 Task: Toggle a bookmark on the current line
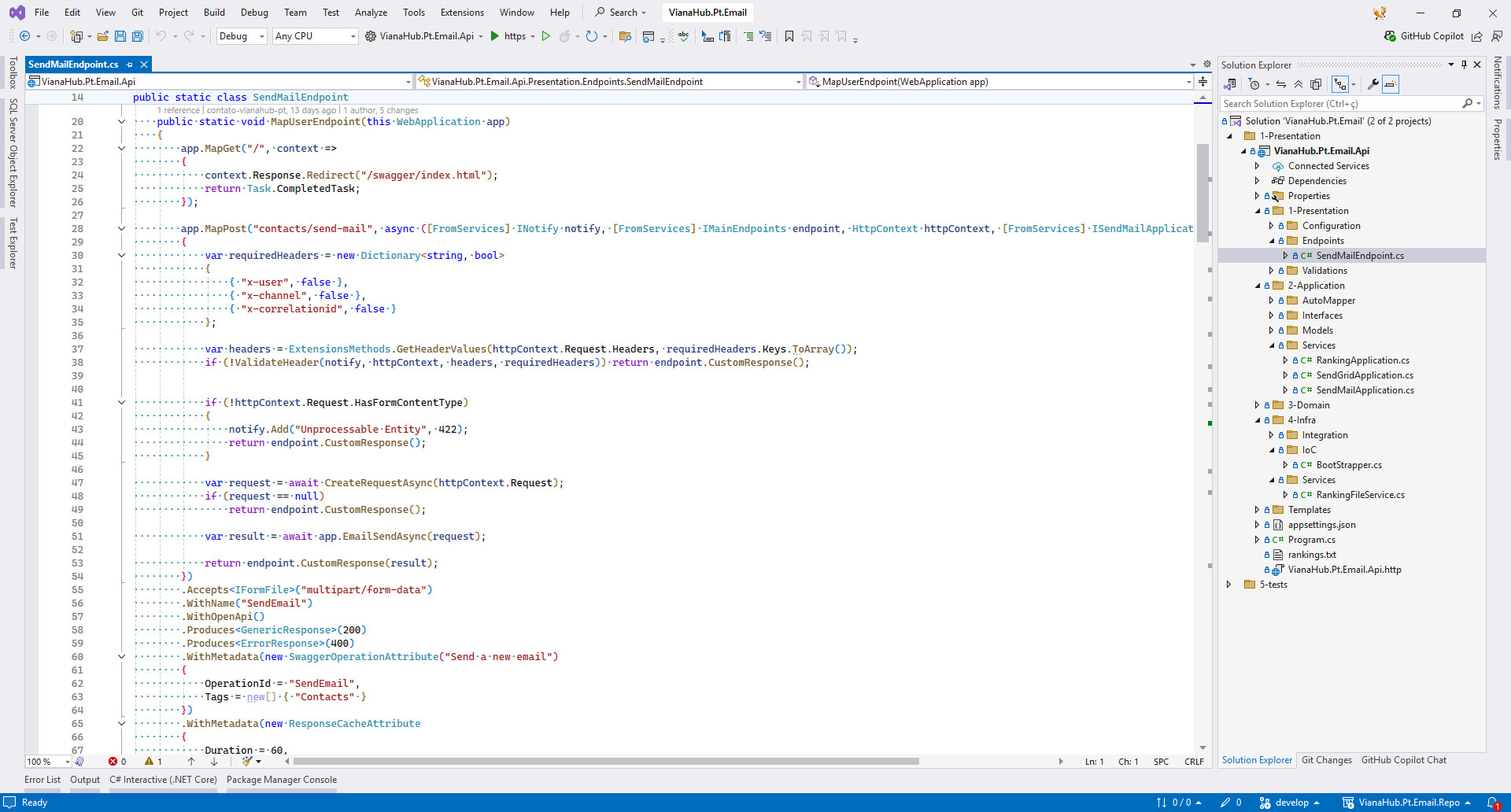pyautogui.click(x=789, y=36)
